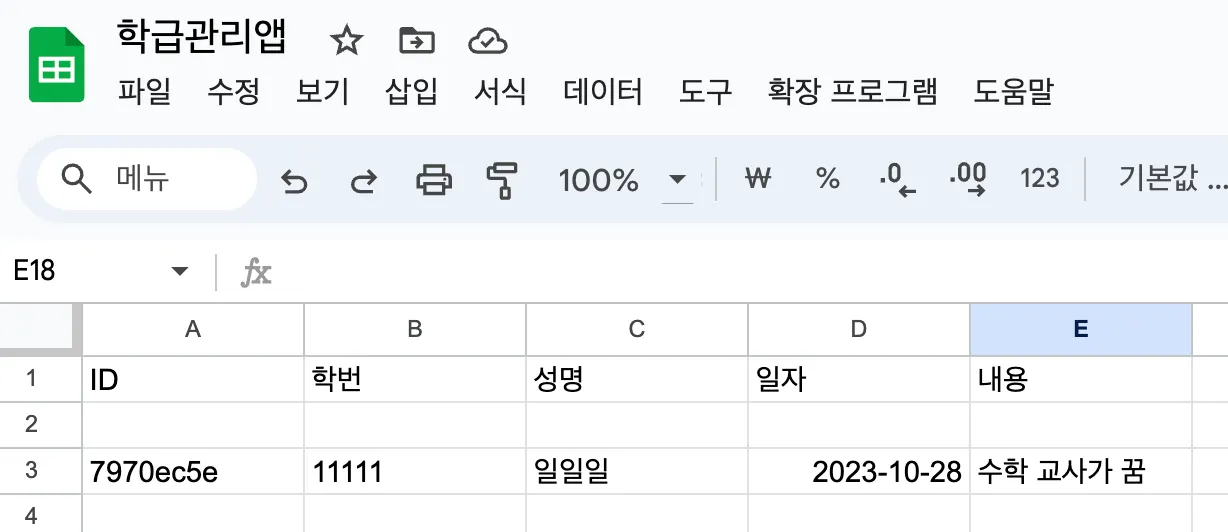Click the increase decimal places button
This screenshot has height=532, width=1228.
pos(968,179)
